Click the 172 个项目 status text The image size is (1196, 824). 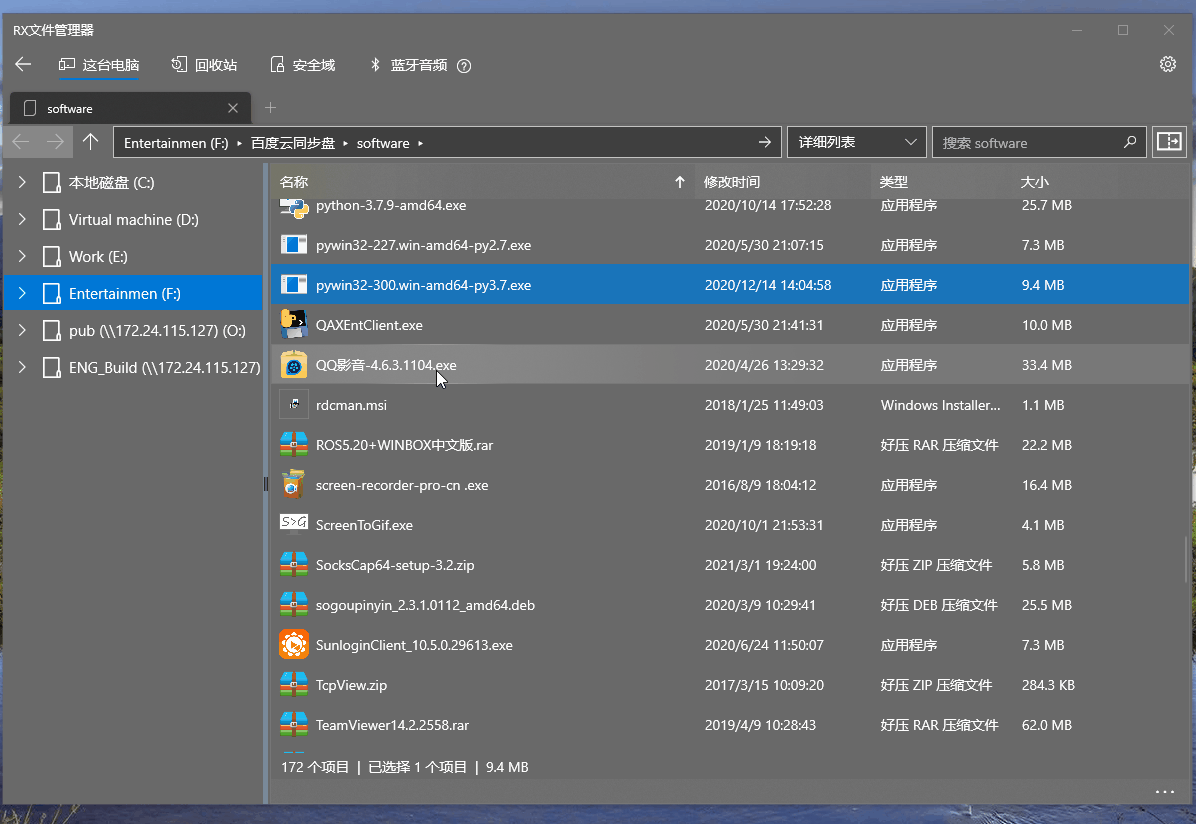[315, 767]
